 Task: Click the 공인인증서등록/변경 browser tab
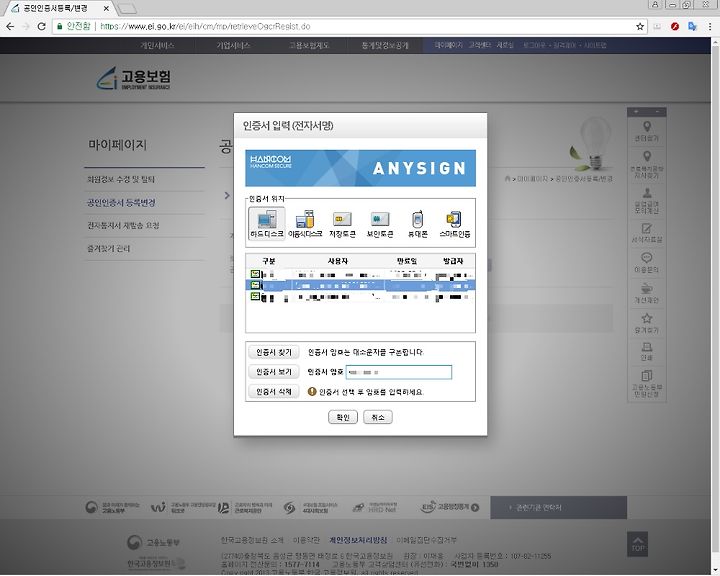(60, 8)
